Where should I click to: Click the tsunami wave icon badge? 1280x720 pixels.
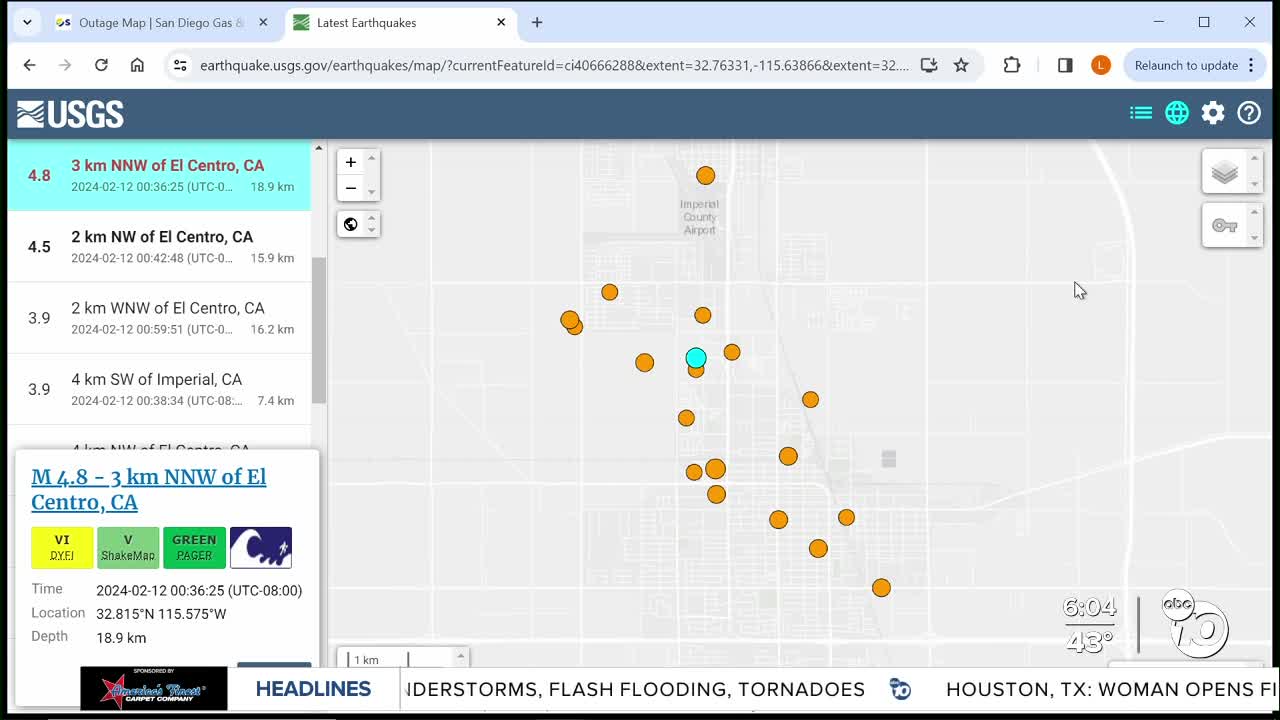point(261,547)
